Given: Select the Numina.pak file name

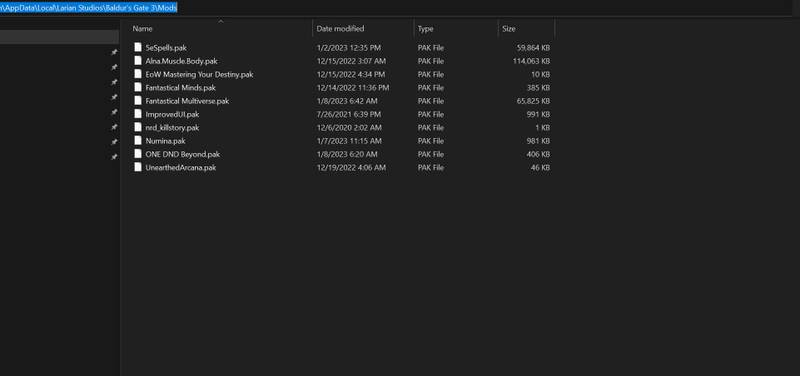Looking at the screenshot, I should [x=165, y=141].
